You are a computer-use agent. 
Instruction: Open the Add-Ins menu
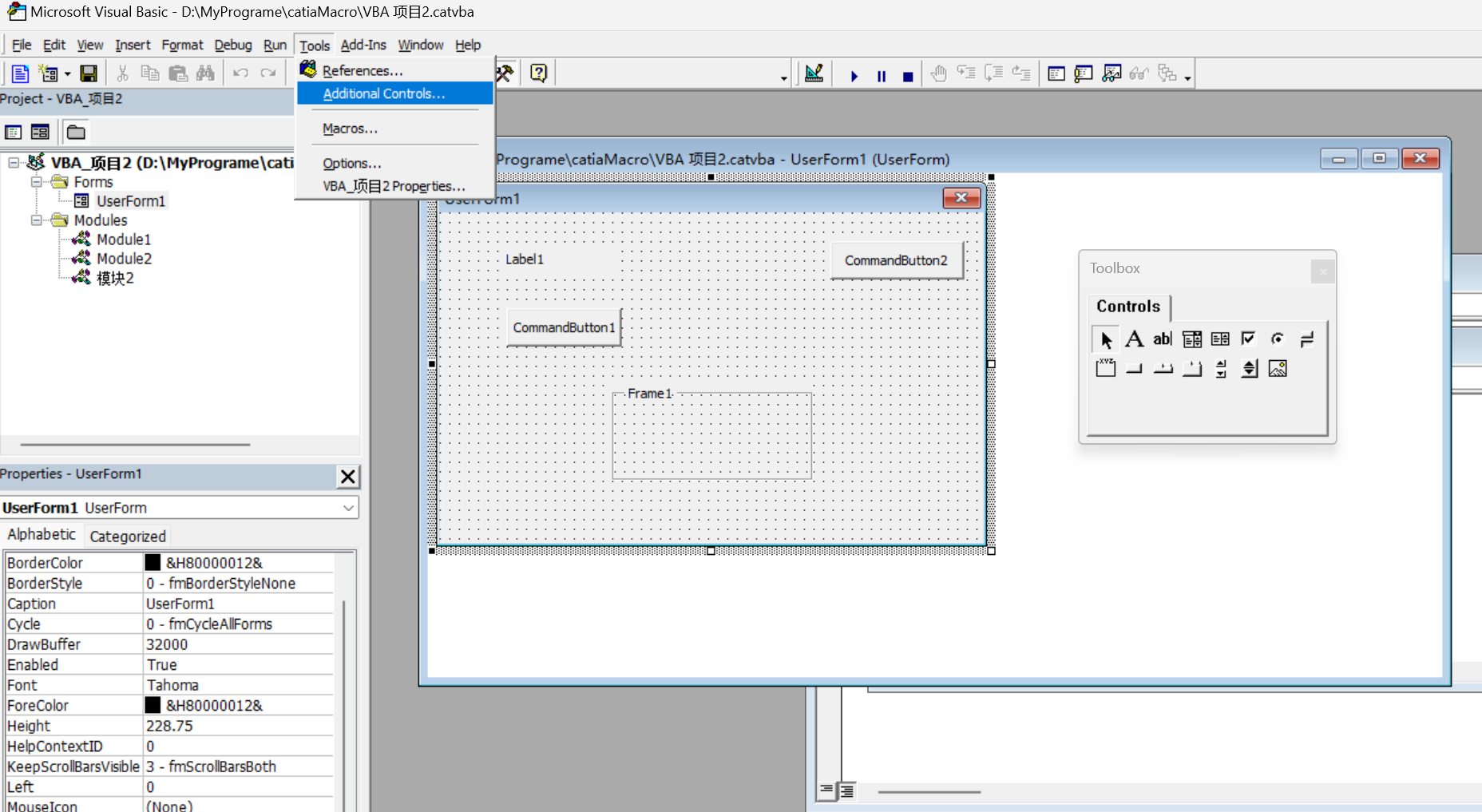tap(363, 45)
